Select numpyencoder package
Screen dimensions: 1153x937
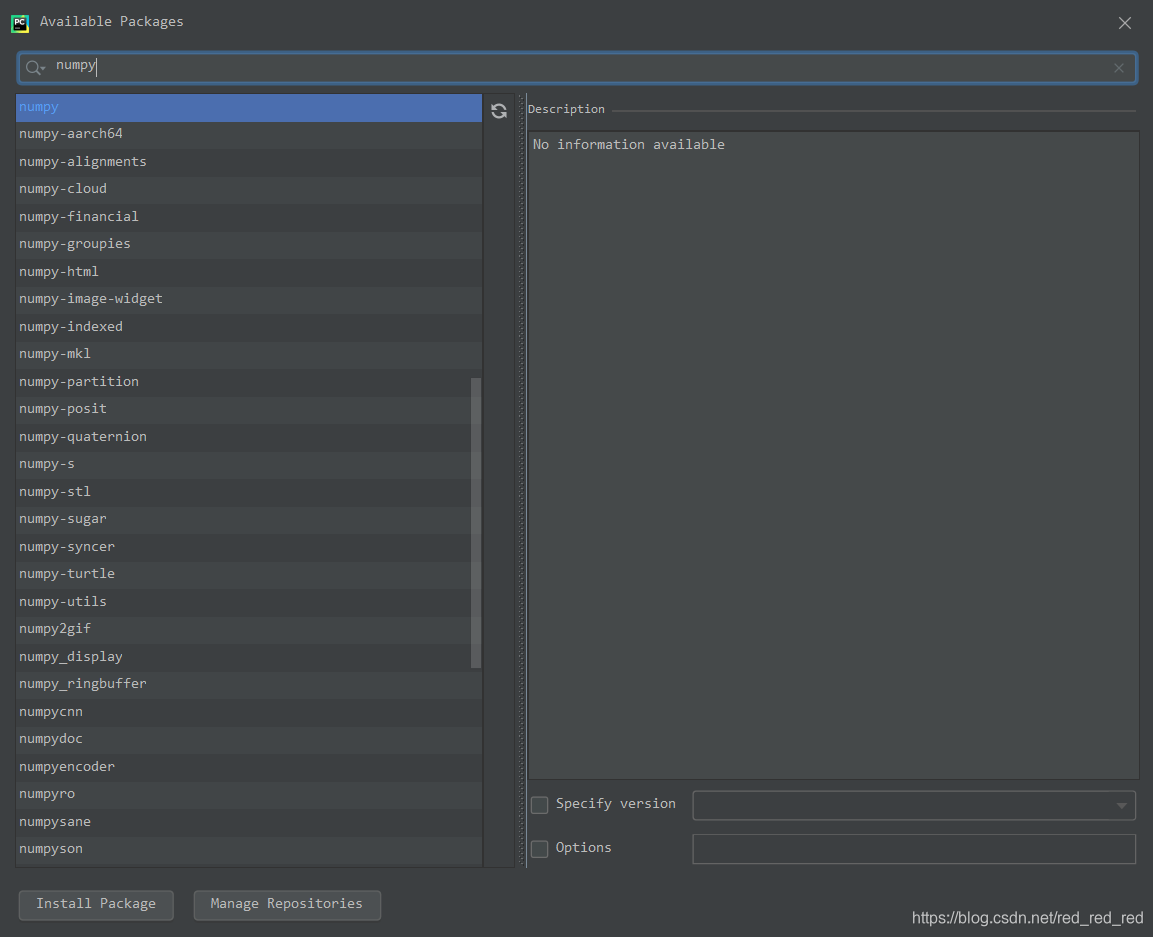(249, 767)
